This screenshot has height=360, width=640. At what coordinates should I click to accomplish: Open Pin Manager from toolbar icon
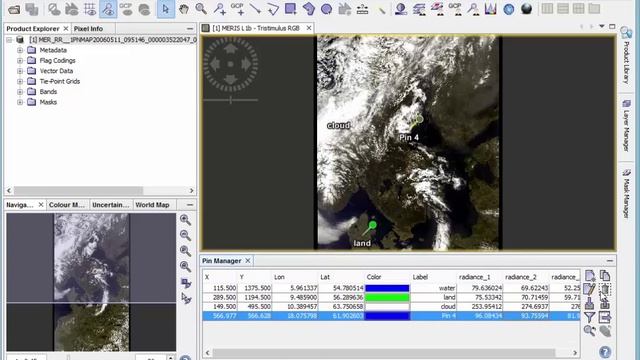point(473,9)
